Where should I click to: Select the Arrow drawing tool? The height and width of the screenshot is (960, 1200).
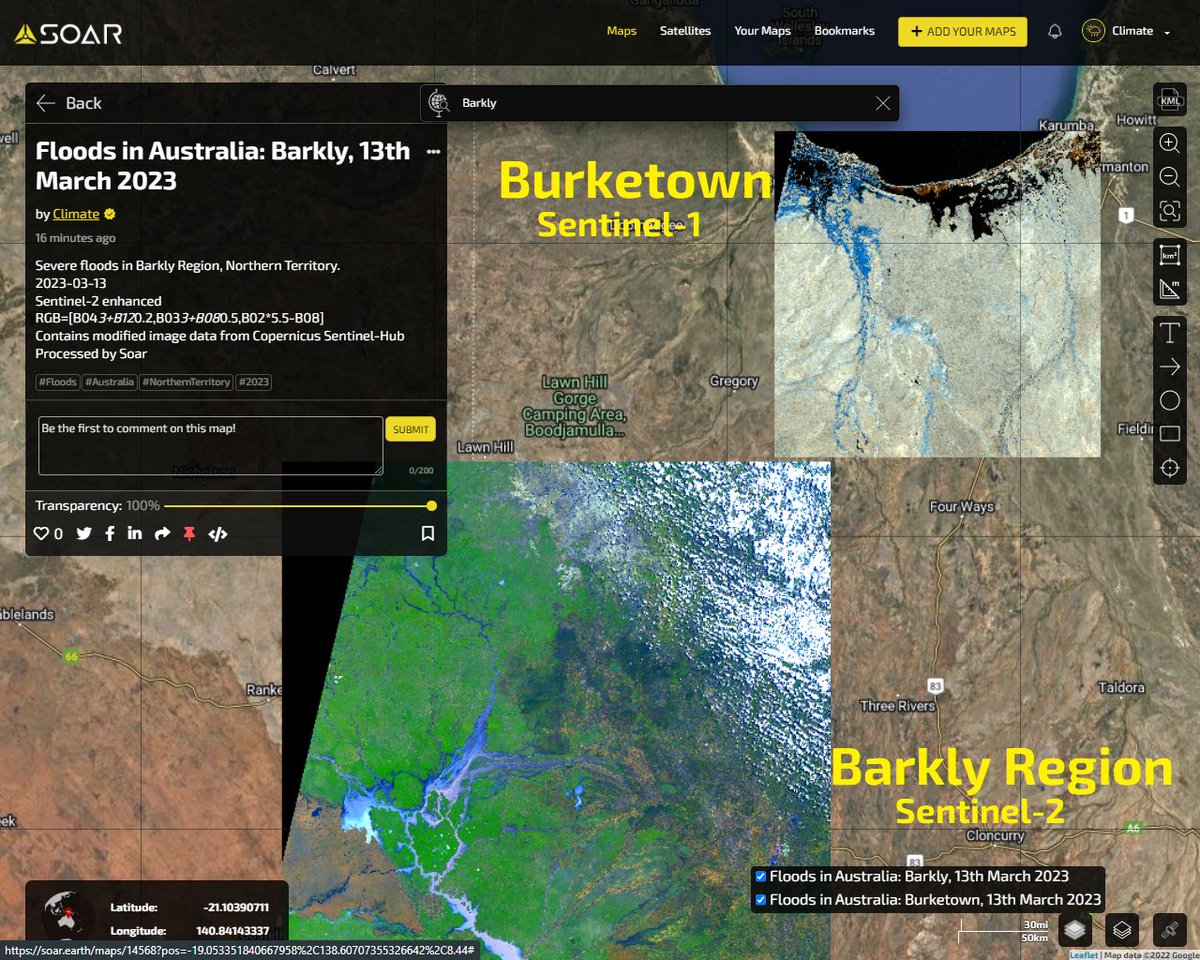(1169, 366)
